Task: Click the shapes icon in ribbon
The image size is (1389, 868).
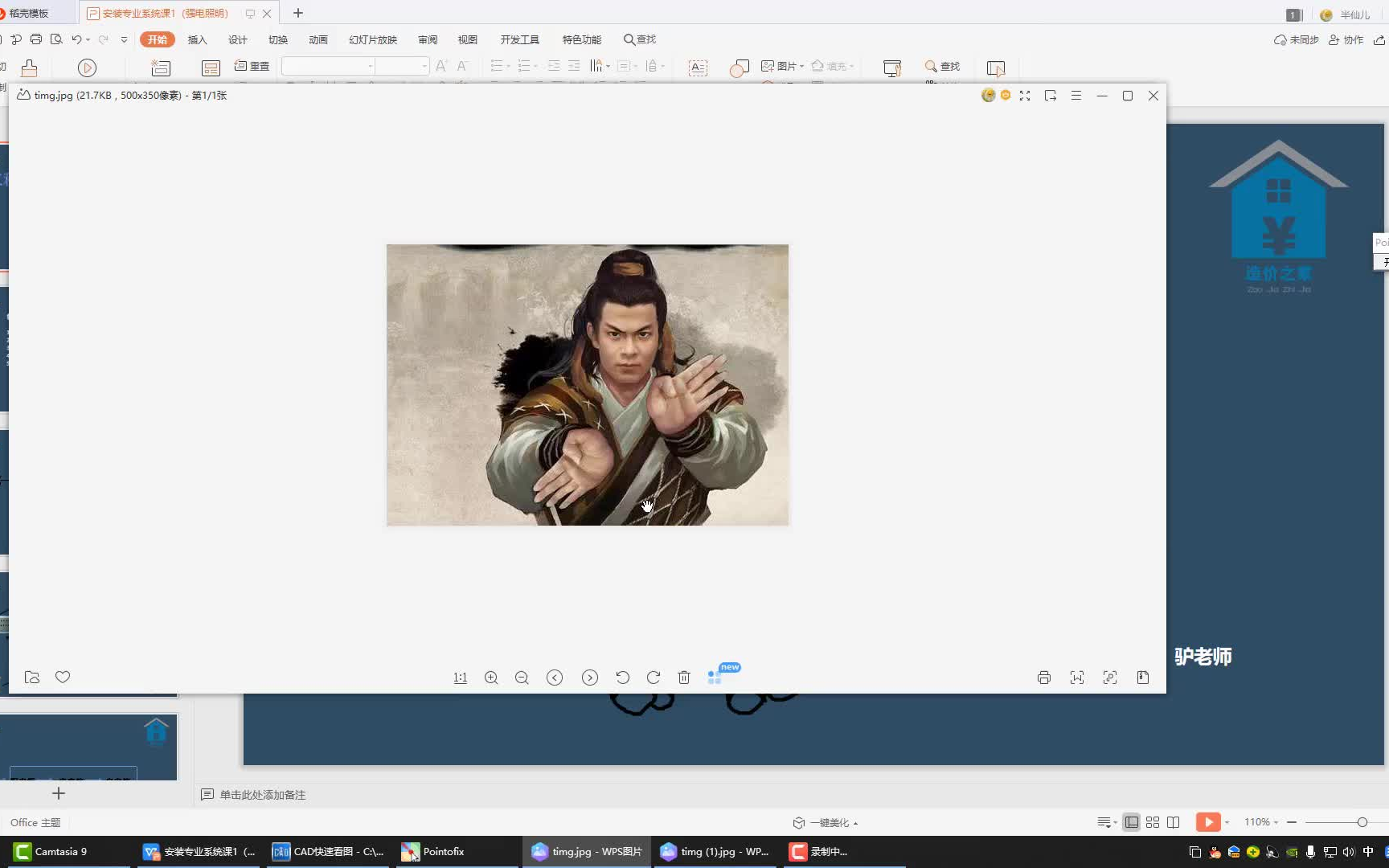Action: pyautogui.click(x=740, y=68)
